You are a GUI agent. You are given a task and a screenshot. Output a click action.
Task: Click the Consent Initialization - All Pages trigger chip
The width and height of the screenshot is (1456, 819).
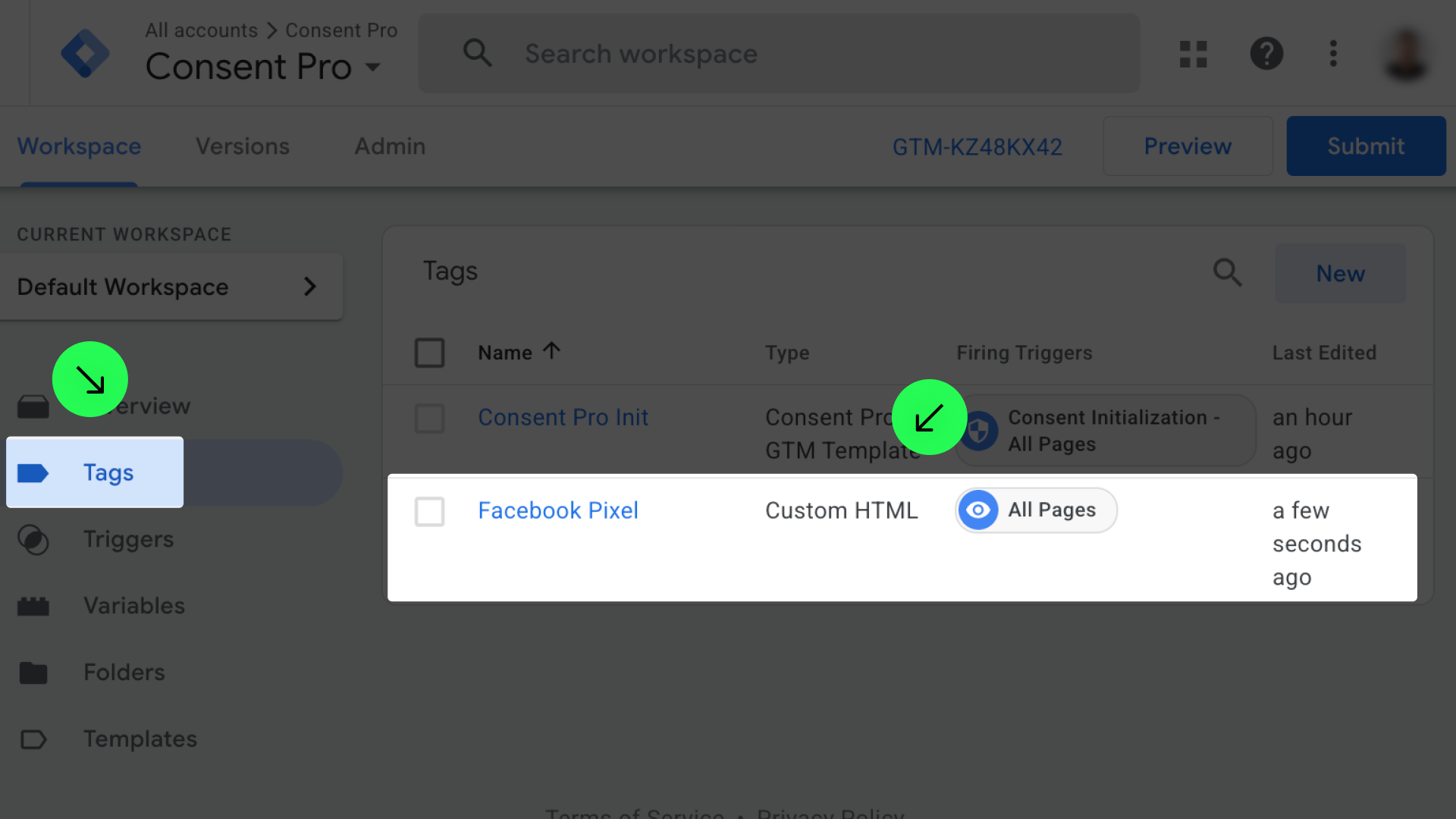tap(1106, 430)
